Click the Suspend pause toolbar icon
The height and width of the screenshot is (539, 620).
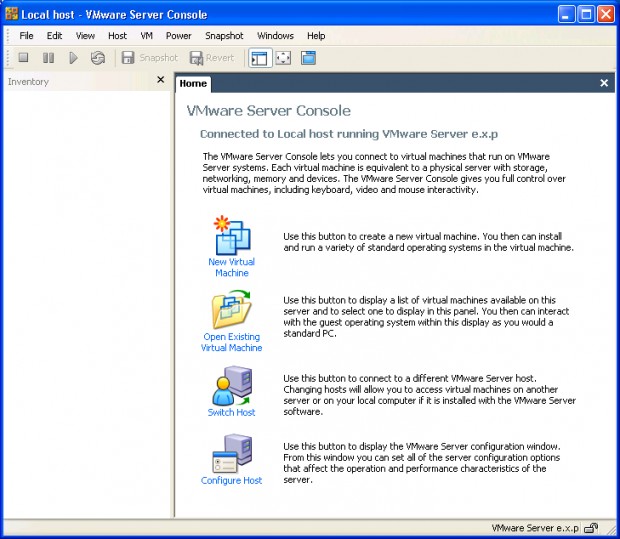48,58
